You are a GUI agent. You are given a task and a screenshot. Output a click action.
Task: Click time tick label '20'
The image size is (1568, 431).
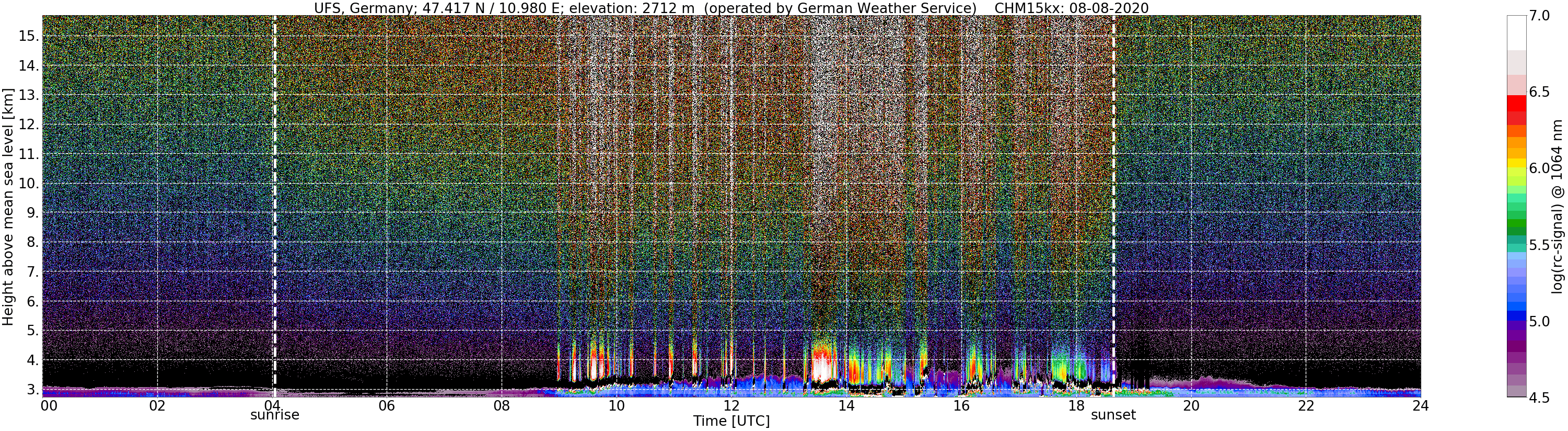point(1191,405)
